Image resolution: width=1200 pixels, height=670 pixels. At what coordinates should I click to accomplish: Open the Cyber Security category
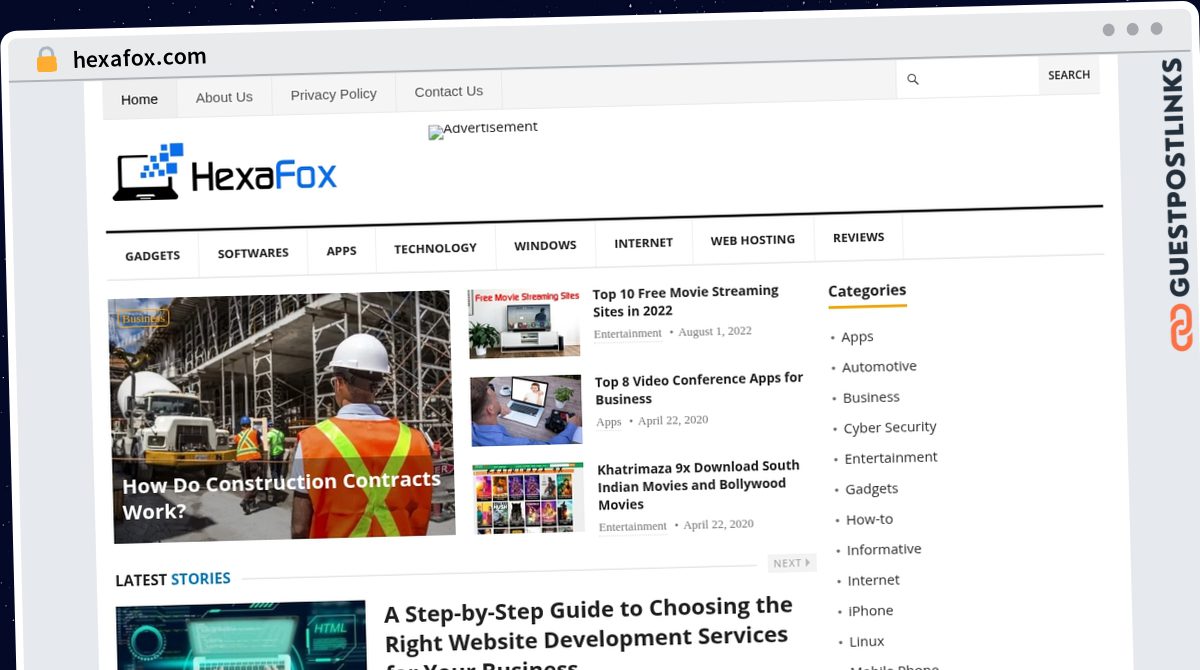pyautogui.click(x=889, y=427)
